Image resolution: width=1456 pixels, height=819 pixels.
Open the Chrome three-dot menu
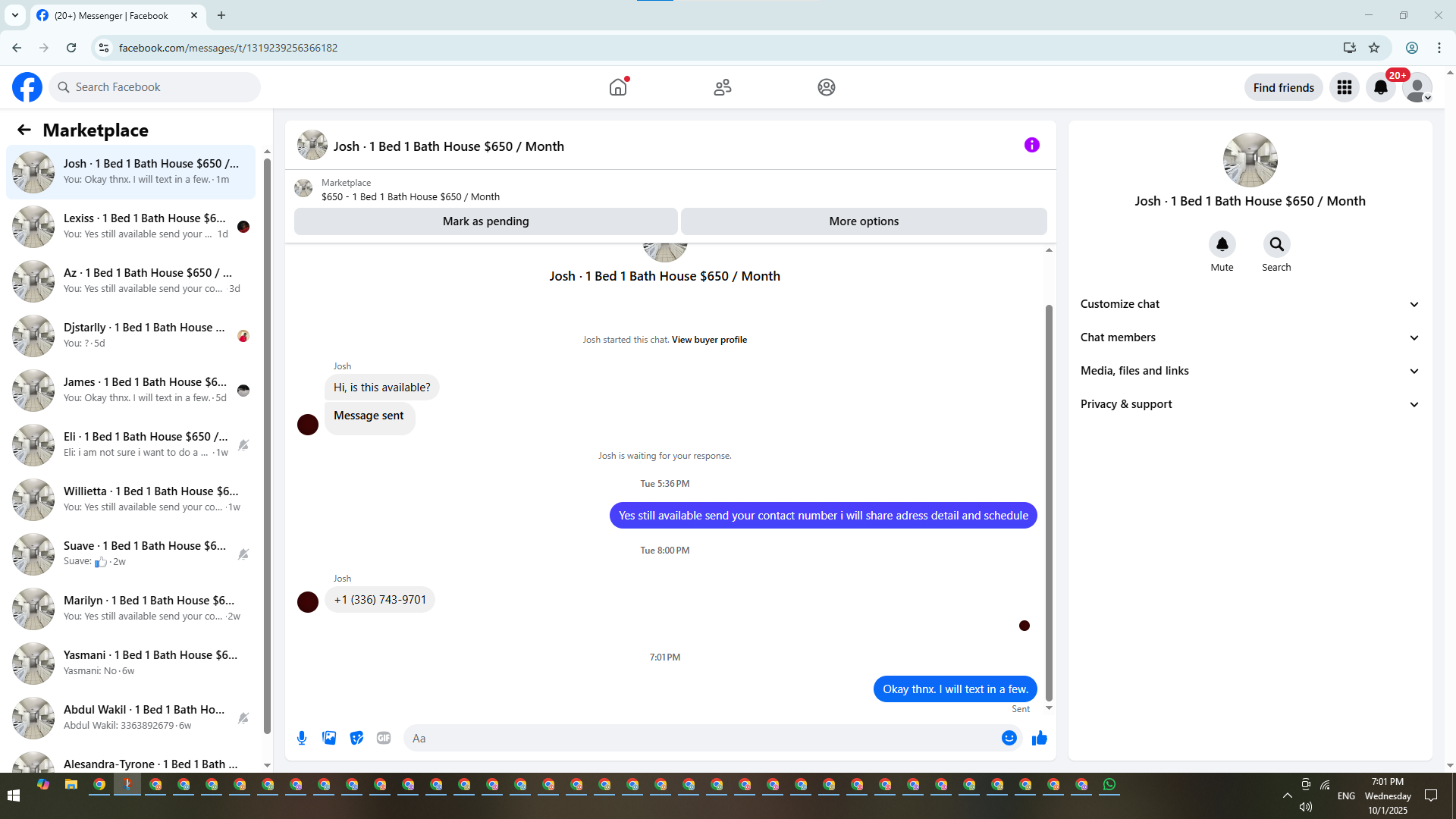pyautogui.click(x=1439, y=48)
